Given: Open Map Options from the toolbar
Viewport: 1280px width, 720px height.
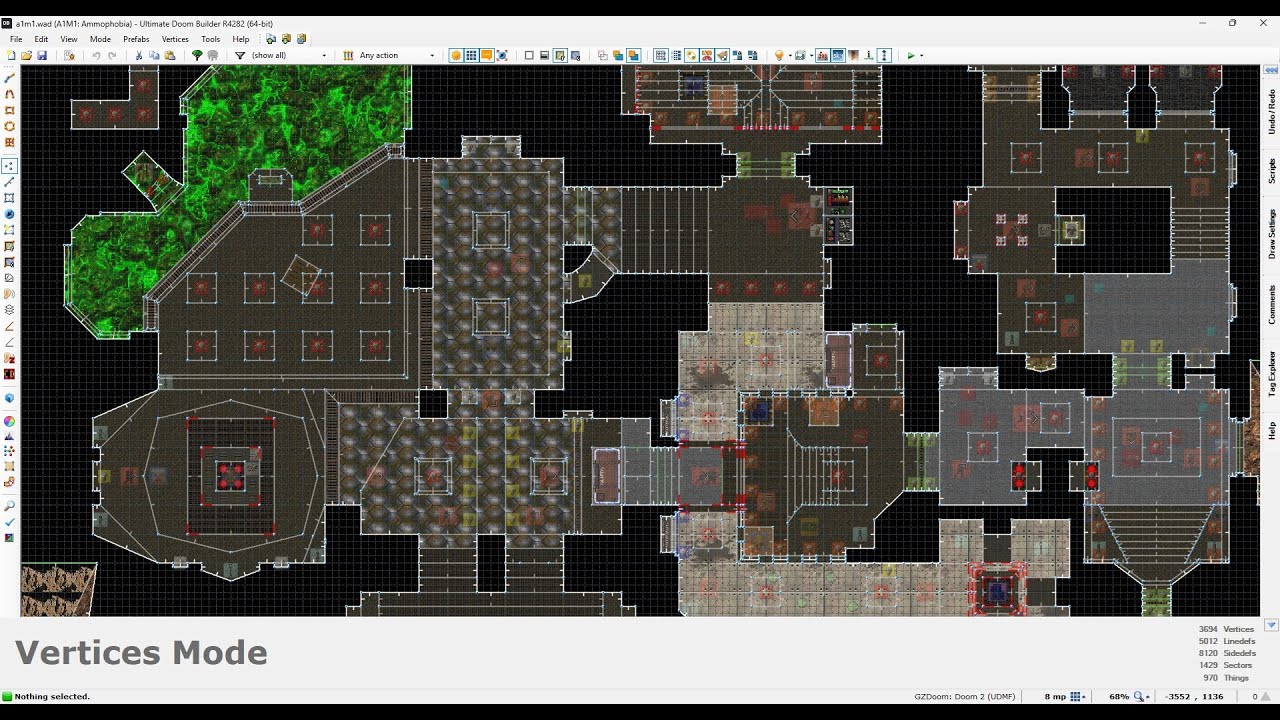Looking at the screenshot, I should pyautogui.click(x=69, y=55).
